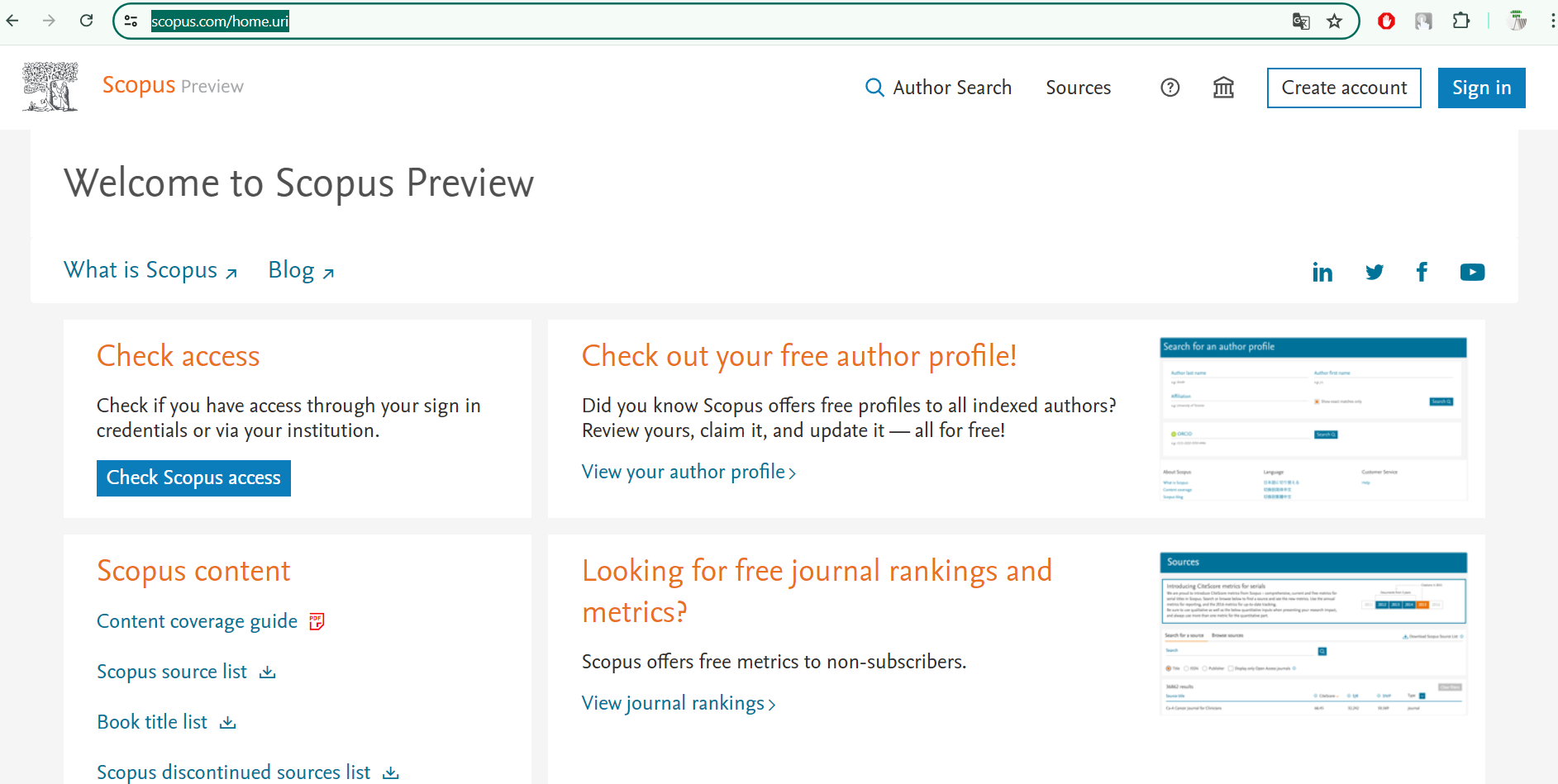The width and height of the screenshot is (1558, 784).
Task: Open the YouTube icon link
Action: pos(1472,273)
